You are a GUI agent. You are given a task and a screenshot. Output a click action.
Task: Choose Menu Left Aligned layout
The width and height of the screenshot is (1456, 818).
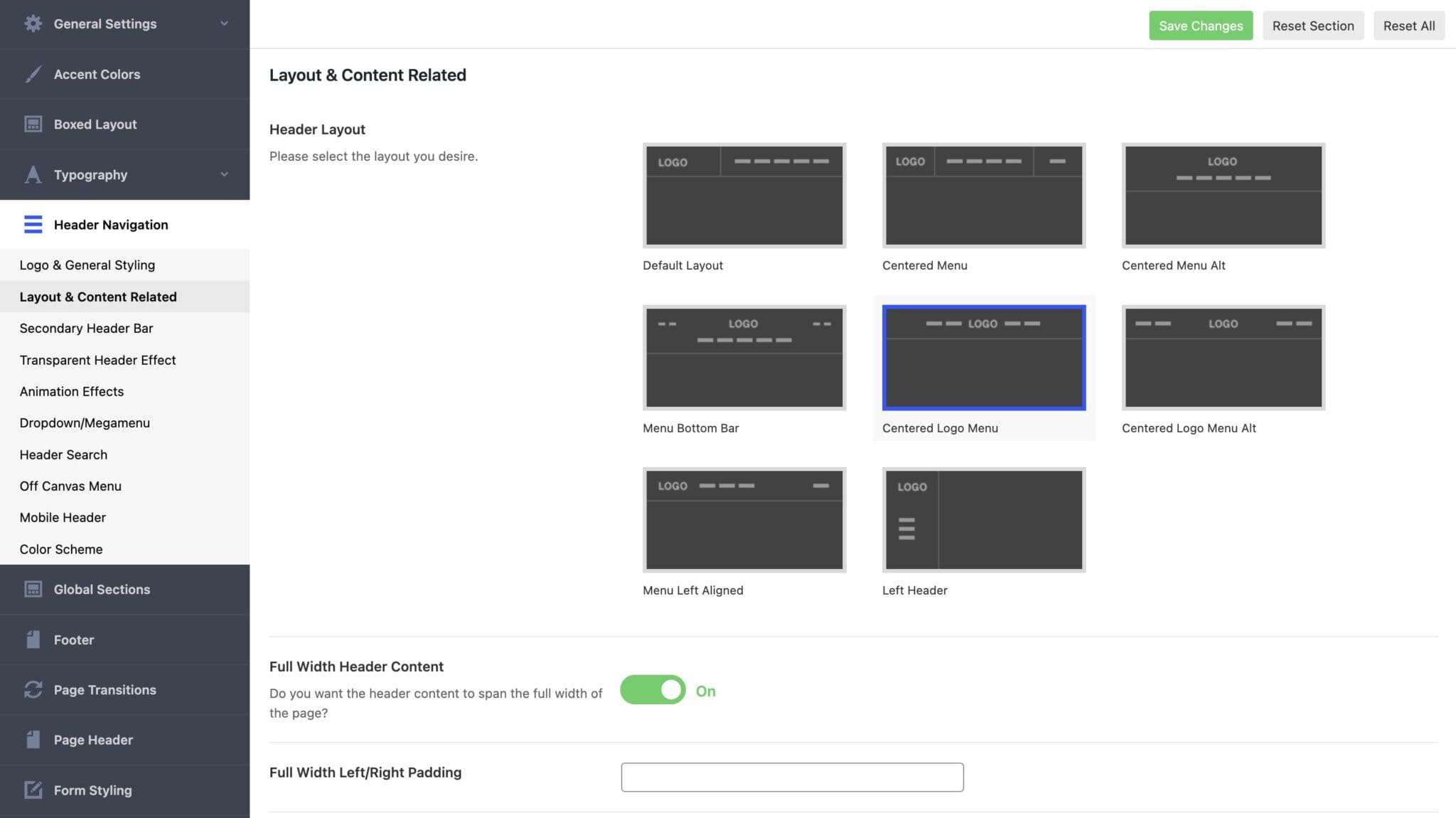(744, 520)
